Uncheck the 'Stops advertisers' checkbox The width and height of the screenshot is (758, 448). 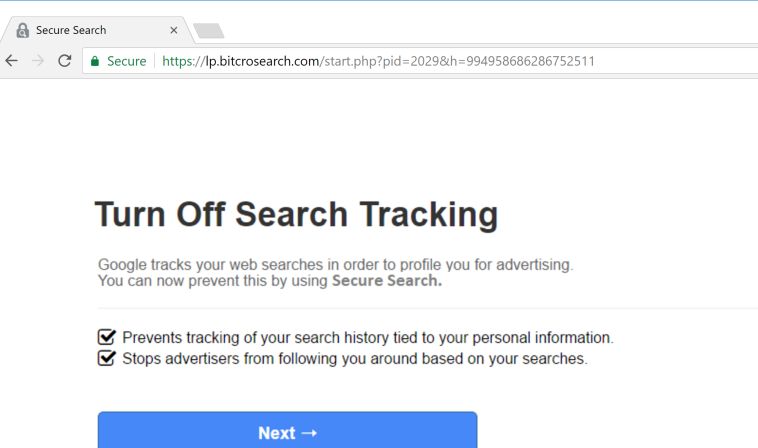tap(107, 357)
